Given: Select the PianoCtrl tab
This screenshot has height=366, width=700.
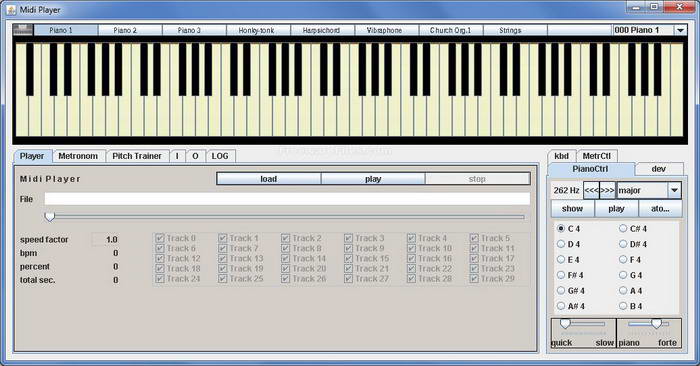Looking at the screenshot, I should tap(590, 169).
